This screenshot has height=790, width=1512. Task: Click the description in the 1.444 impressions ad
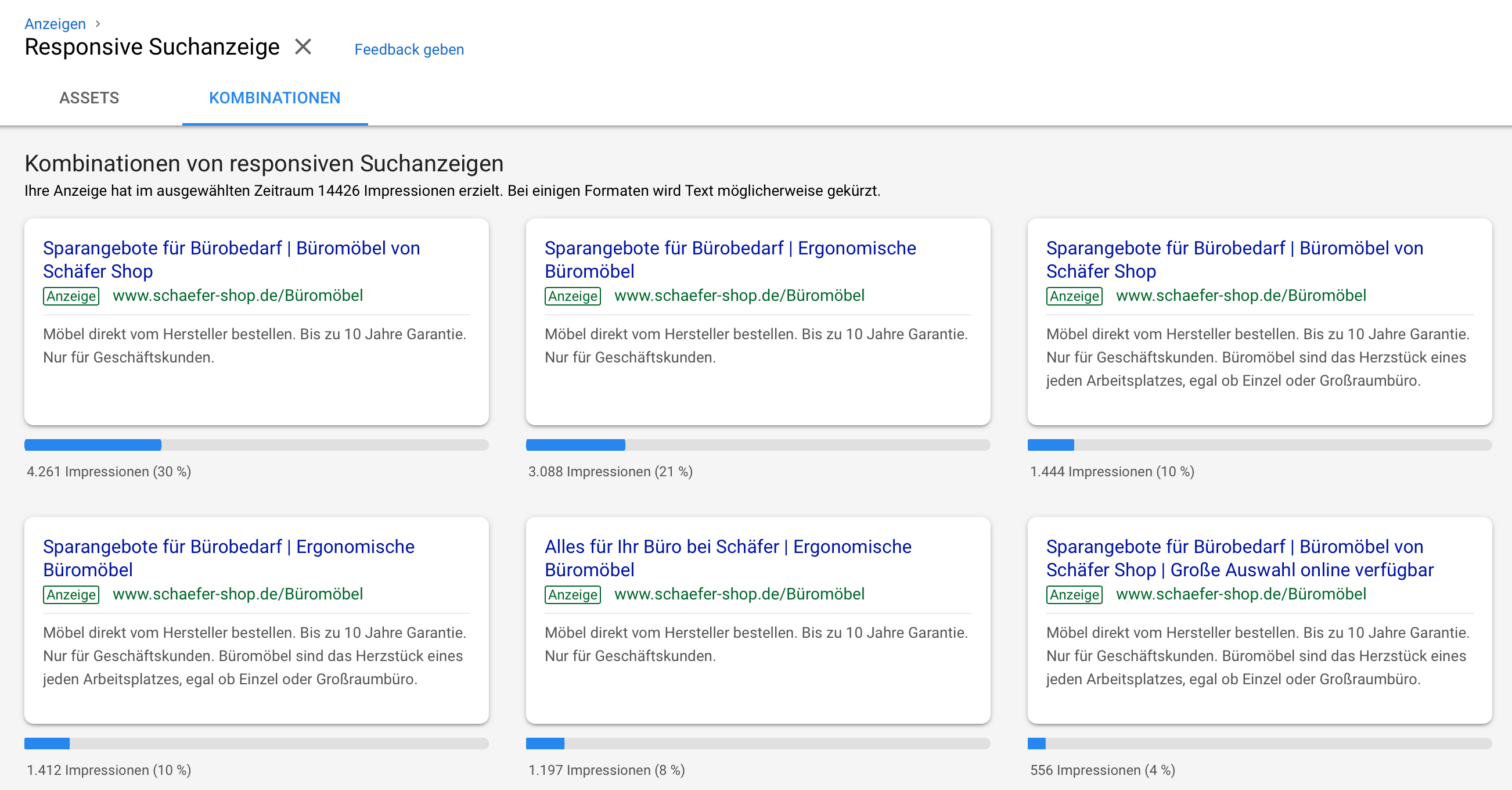(x=1258, y=357)
